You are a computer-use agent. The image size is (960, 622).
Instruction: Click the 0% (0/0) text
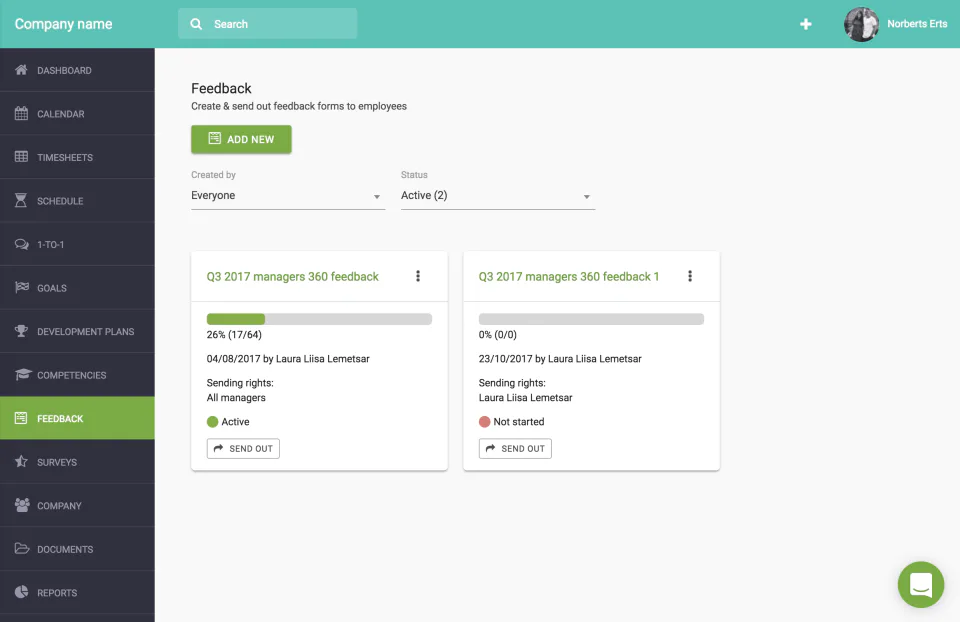click(498, 335)
